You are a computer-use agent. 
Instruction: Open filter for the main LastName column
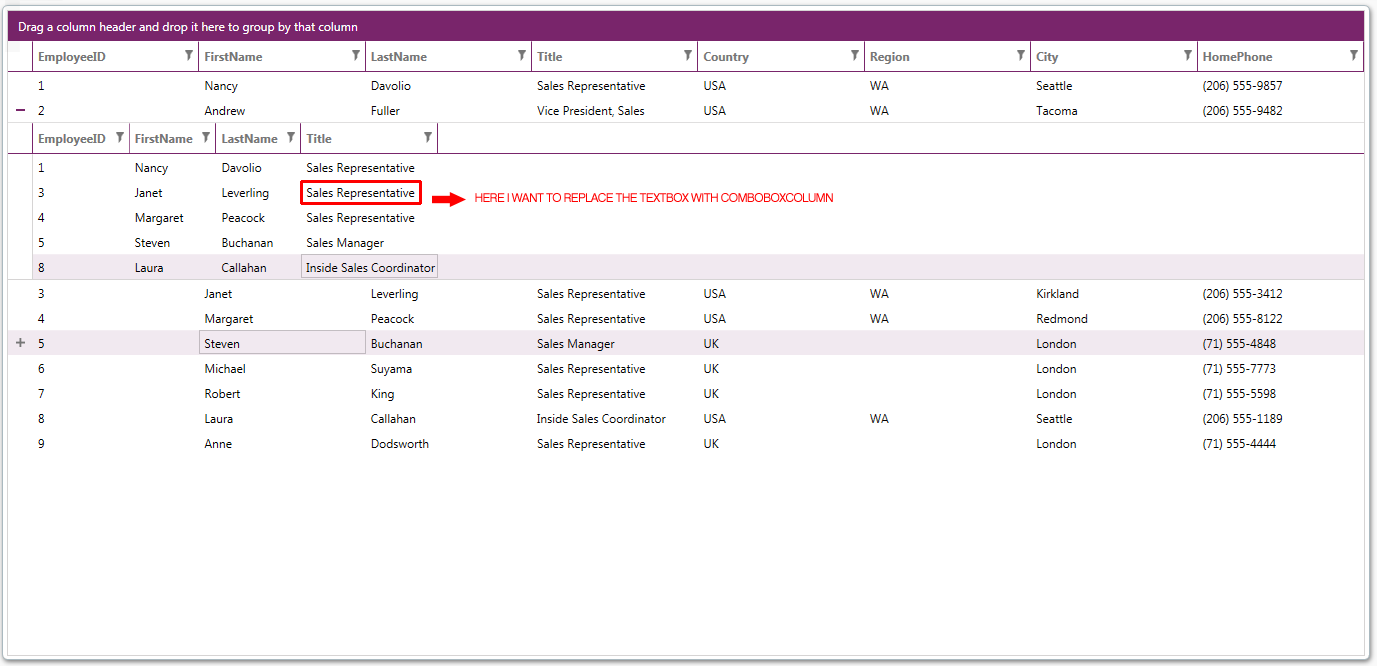(521, 56)
